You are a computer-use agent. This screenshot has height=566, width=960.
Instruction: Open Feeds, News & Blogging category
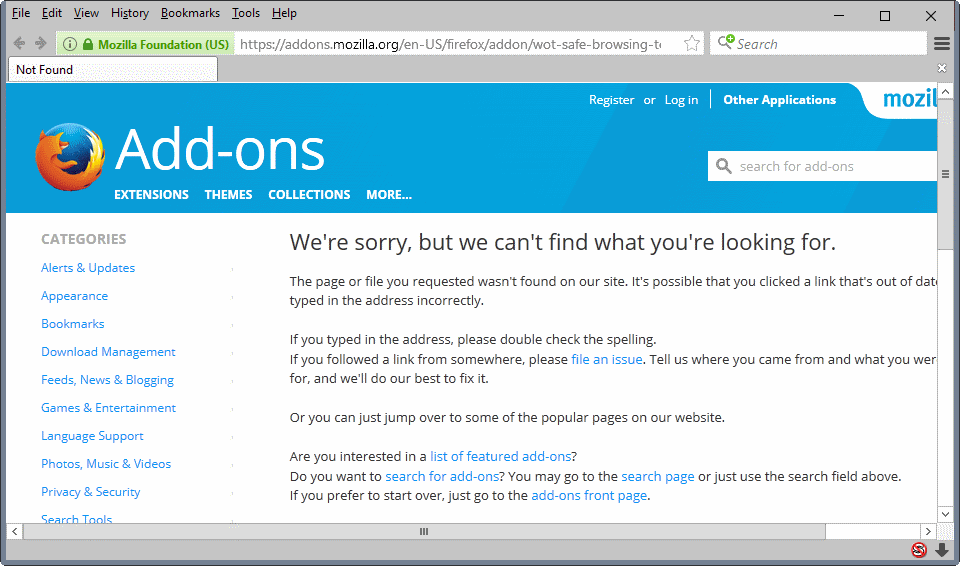click(107, 380)
